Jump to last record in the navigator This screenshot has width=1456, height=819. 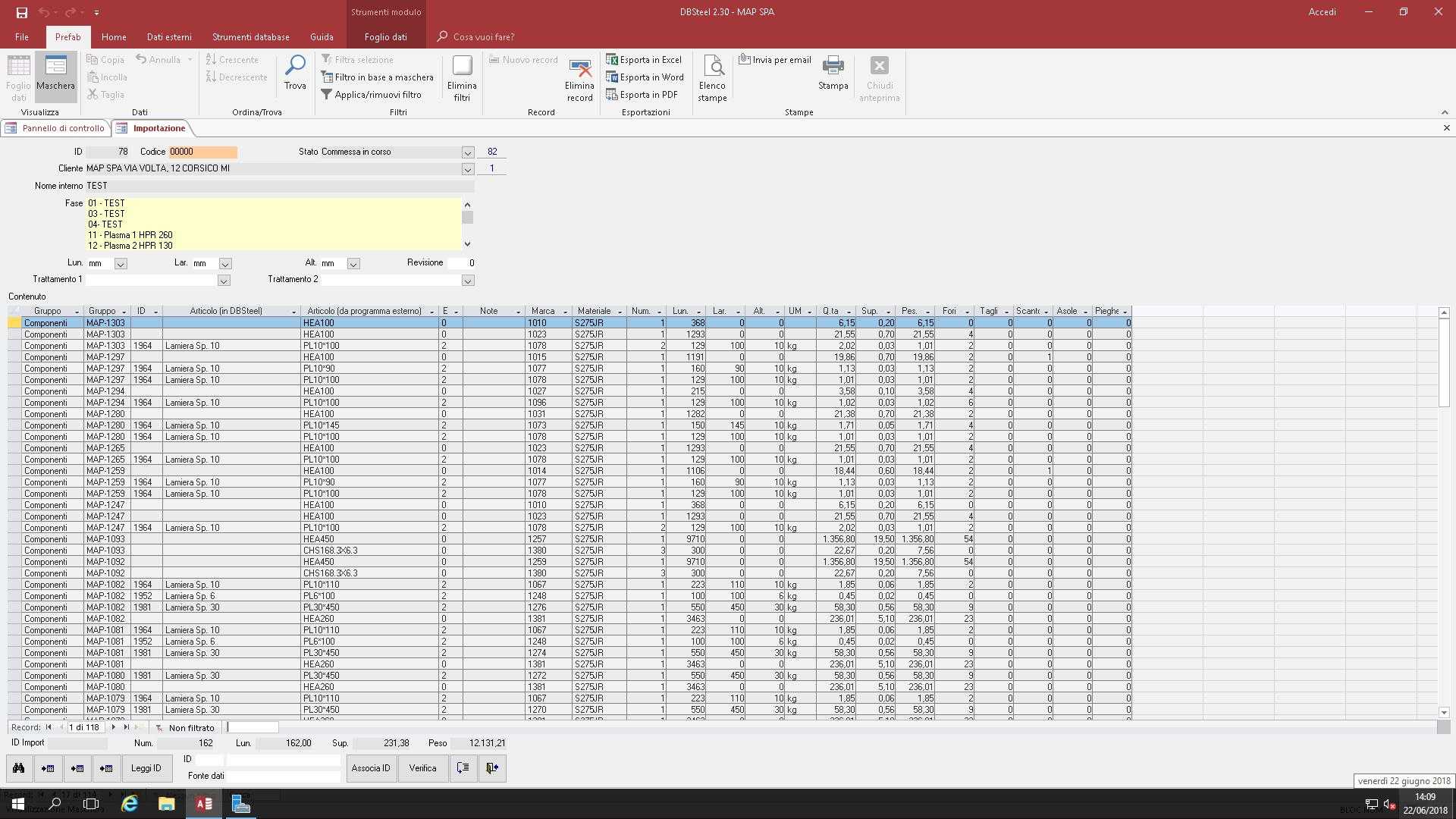(x=127, y=727)
